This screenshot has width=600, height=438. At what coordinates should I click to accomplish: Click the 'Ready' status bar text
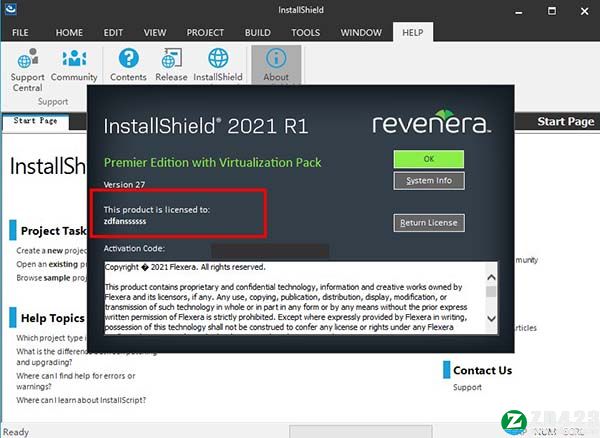point(16,432)
